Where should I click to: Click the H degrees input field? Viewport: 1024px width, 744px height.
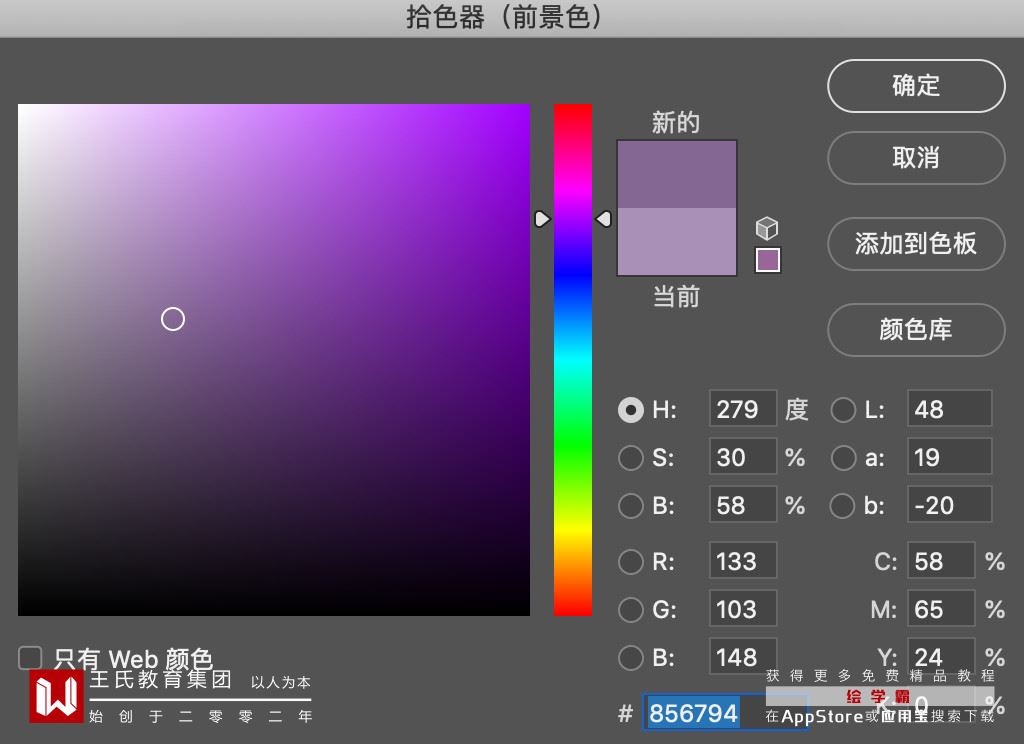[x=742, y=409]
